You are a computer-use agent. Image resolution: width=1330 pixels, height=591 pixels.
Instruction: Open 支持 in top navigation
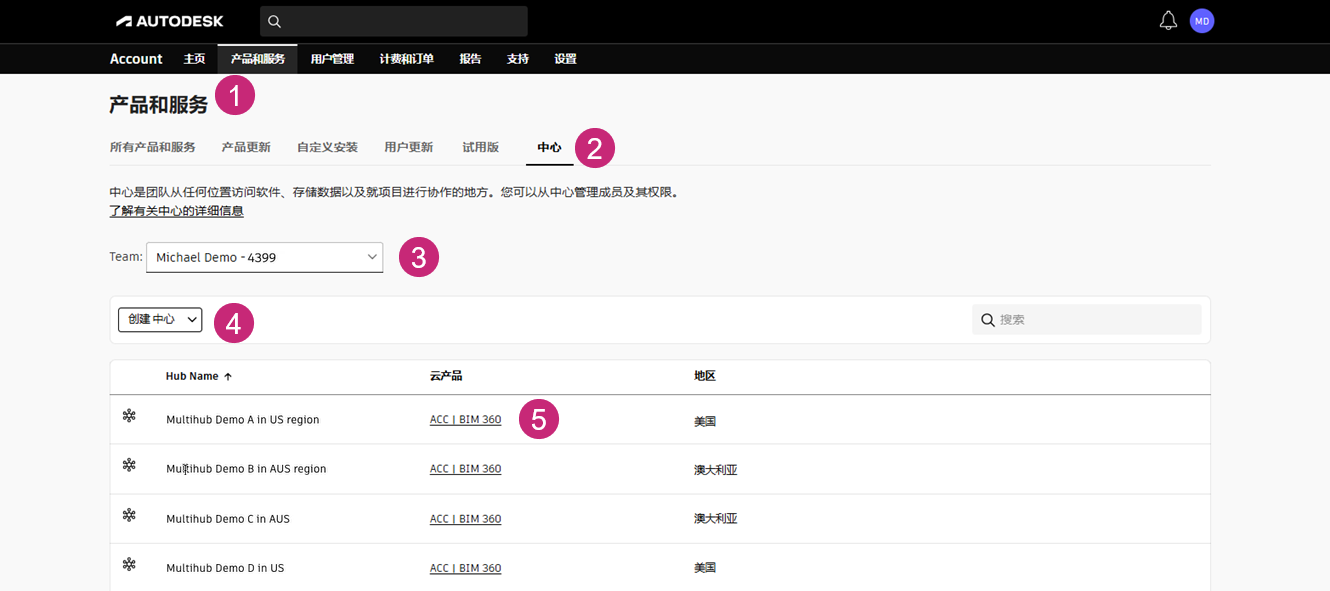click(518, 59)
